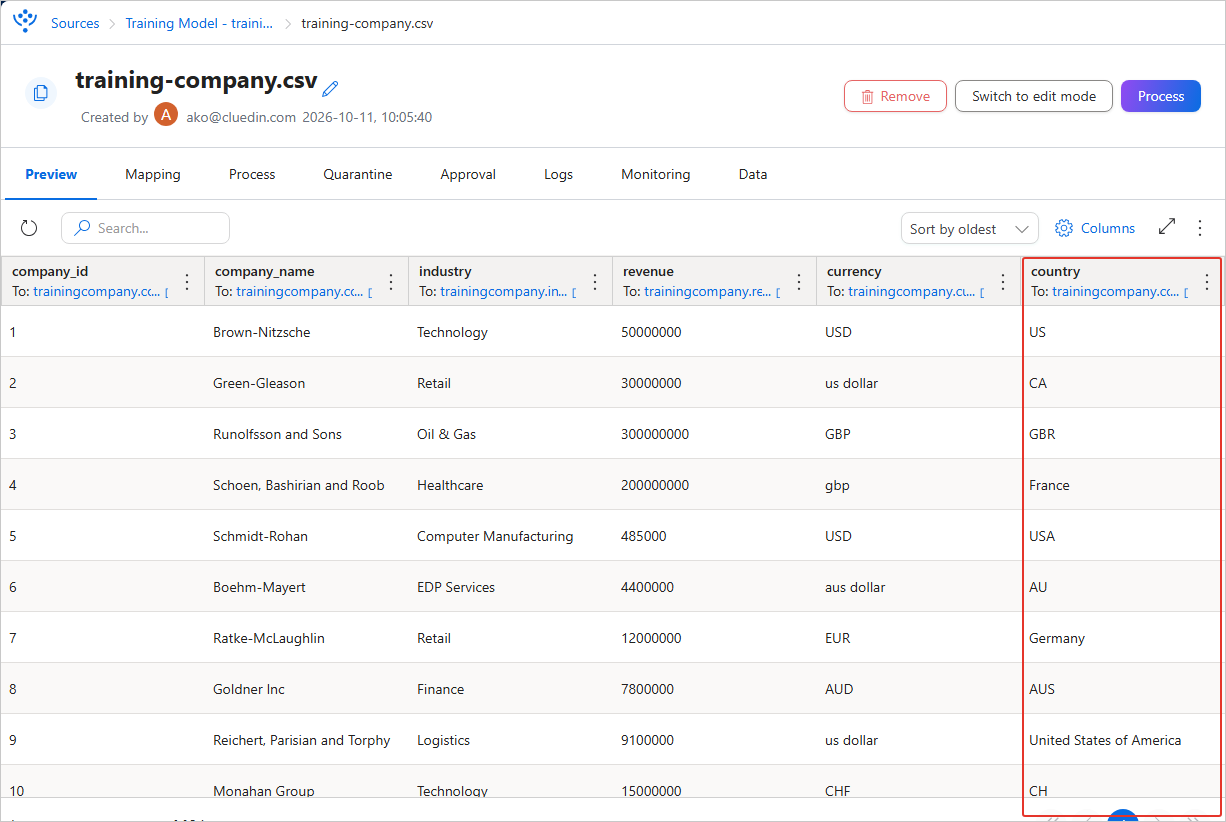1226x822 pixels.
Task: Expand the table to full screen
Action: (x=1167, y=227)
